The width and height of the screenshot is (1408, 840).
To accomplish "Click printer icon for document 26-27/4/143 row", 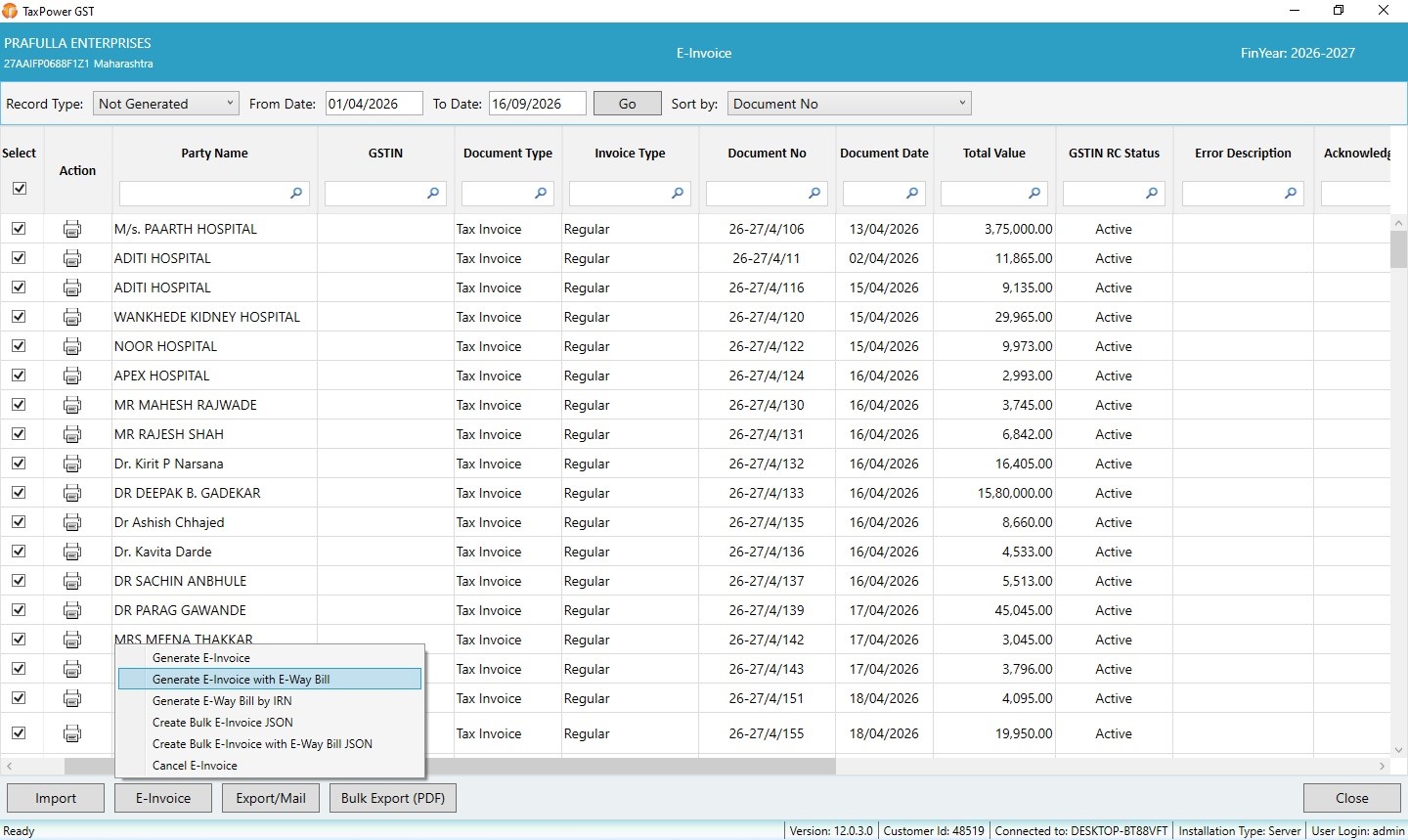I will [72, 669].
